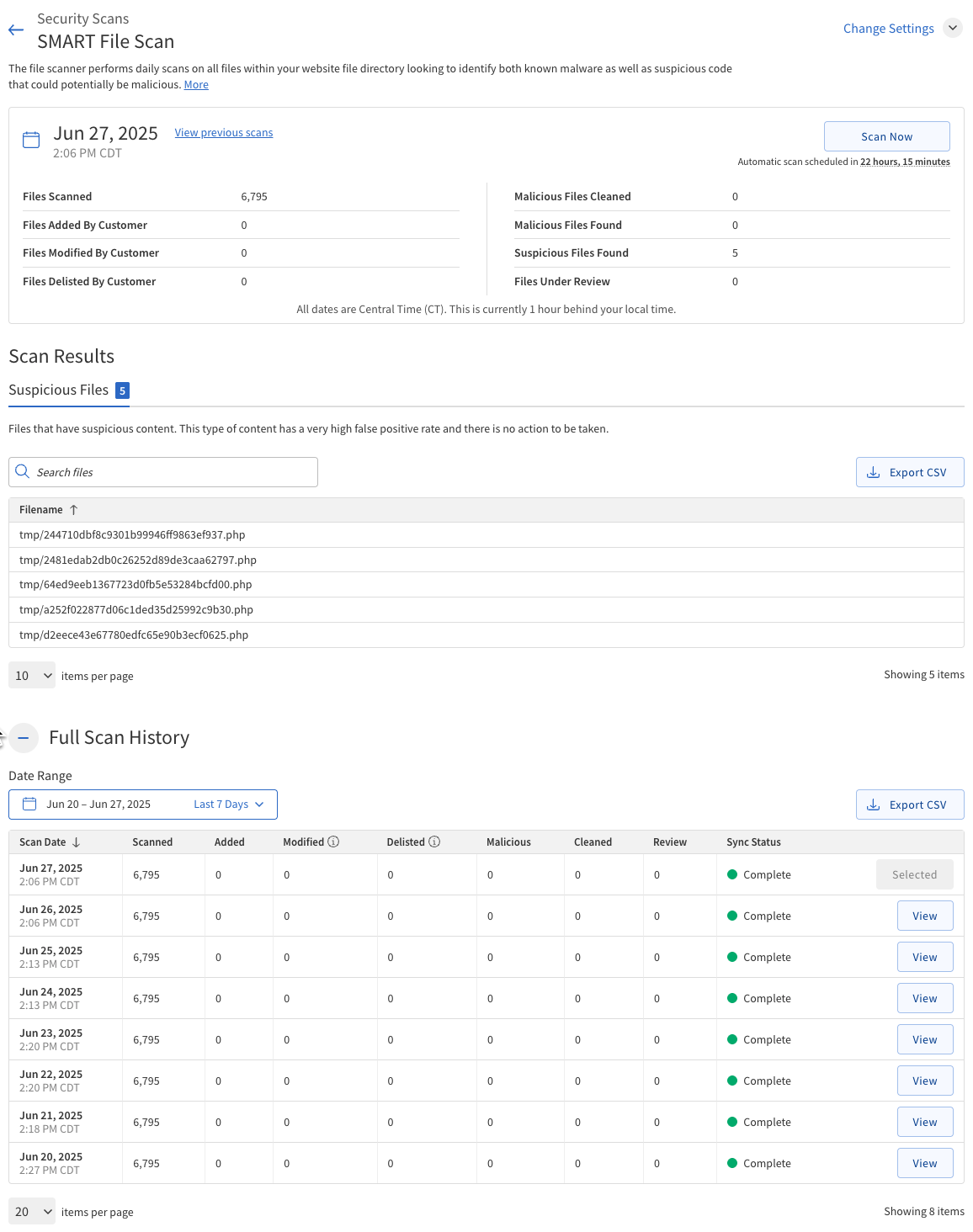This screenshot has height=1232, width=973.
Task: Click the Selected button for Jun 27
Action: [914, 874]
